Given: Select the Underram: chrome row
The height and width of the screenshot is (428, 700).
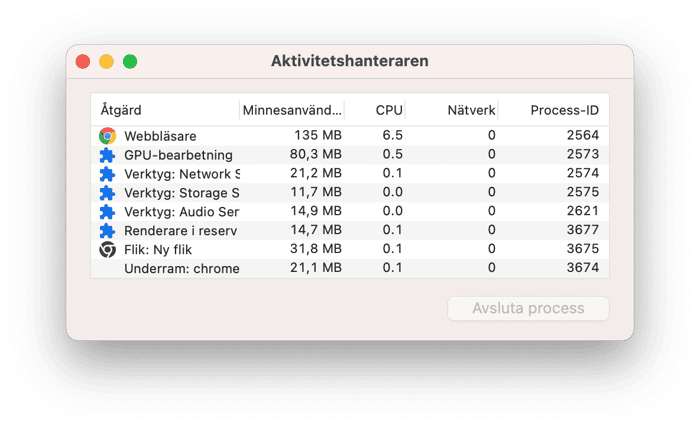Looking at the screenshot, I should (x=350, y=268).
